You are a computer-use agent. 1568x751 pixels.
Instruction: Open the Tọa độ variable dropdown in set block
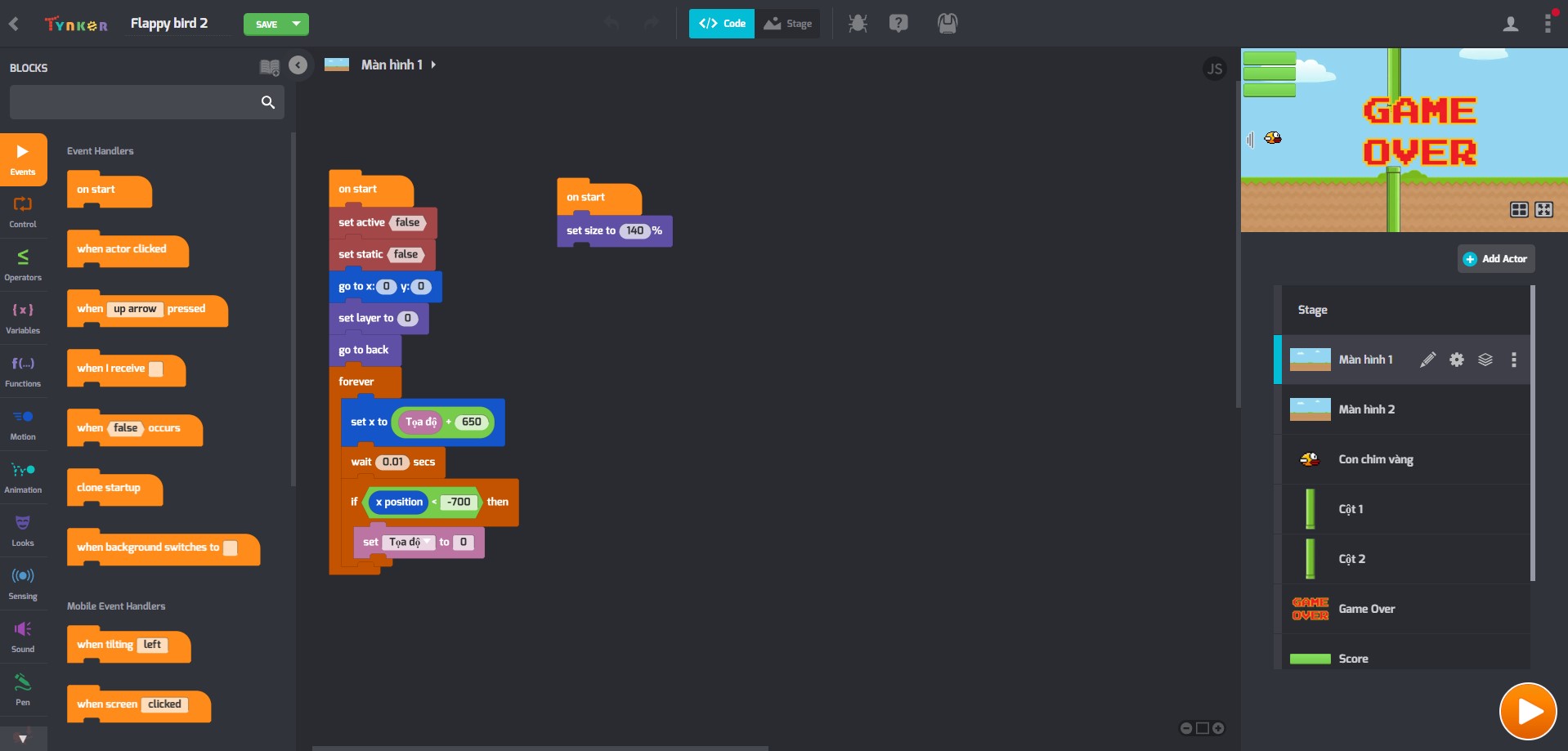[x=409, y=542]
